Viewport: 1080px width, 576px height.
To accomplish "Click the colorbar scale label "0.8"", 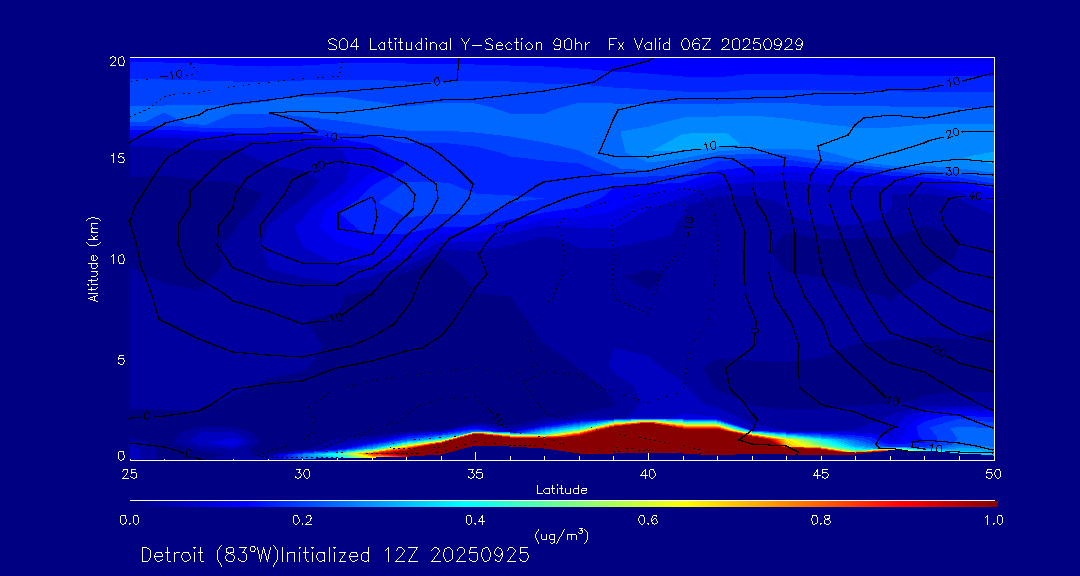I will pyautogui.click(x=821, y=520).
